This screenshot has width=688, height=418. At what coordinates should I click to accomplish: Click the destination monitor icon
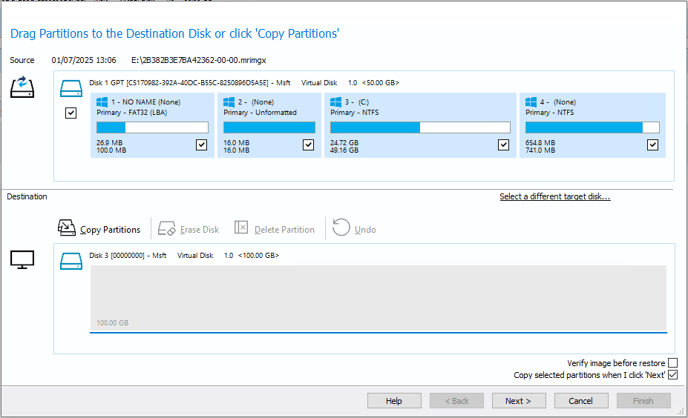pyautogui.click(x=22, y=259)
